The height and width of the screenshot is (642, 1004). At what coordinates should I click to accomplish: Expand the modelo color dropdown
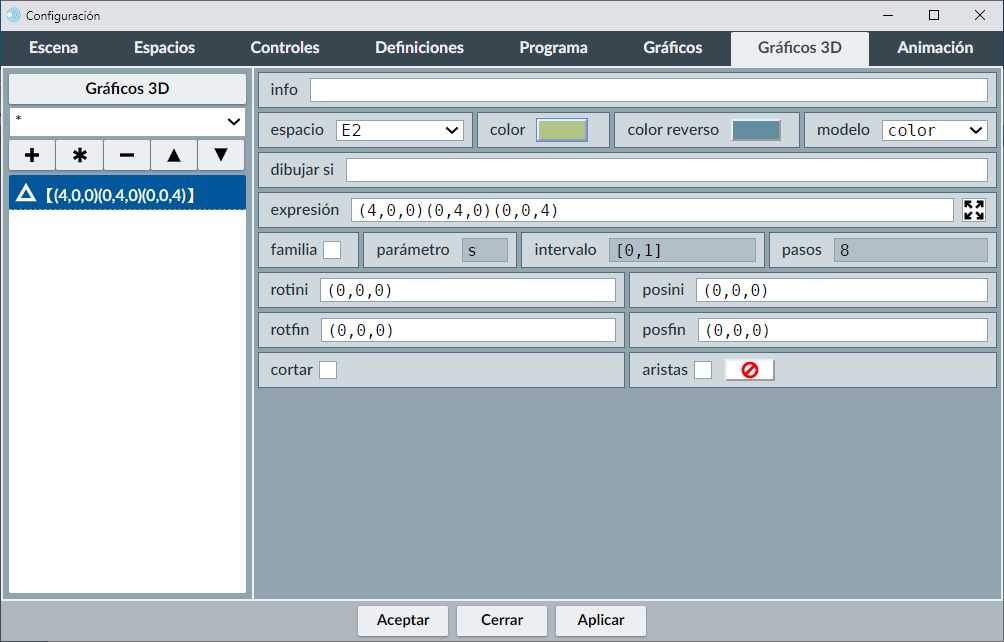934,130
